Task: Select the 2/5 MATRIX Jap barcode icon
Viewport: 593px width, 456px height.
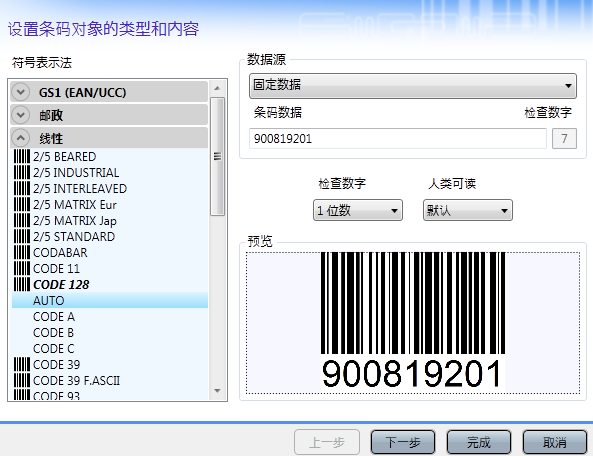Action: (x=22, y=220)
